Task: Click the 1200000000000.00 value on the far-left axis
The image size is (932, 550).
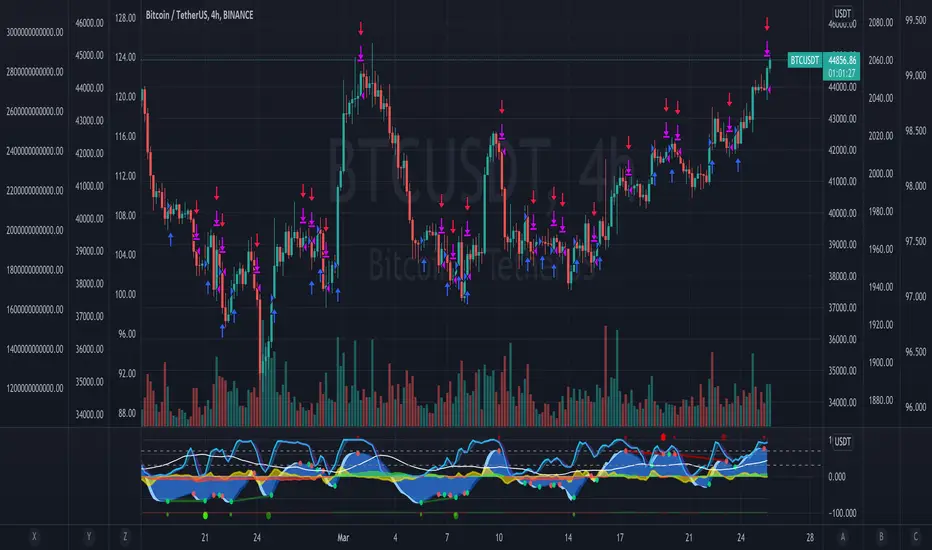Action: pos(34,388)
